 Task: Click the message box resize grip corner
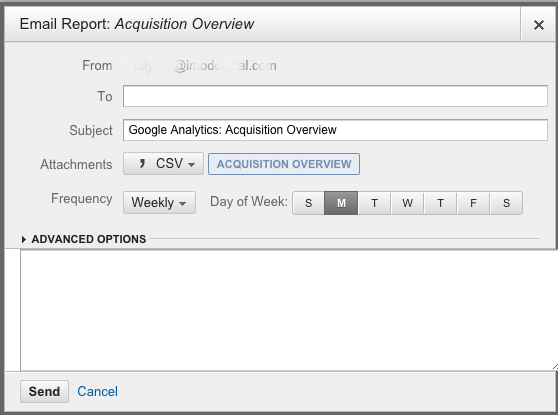(x=555, y=367)
